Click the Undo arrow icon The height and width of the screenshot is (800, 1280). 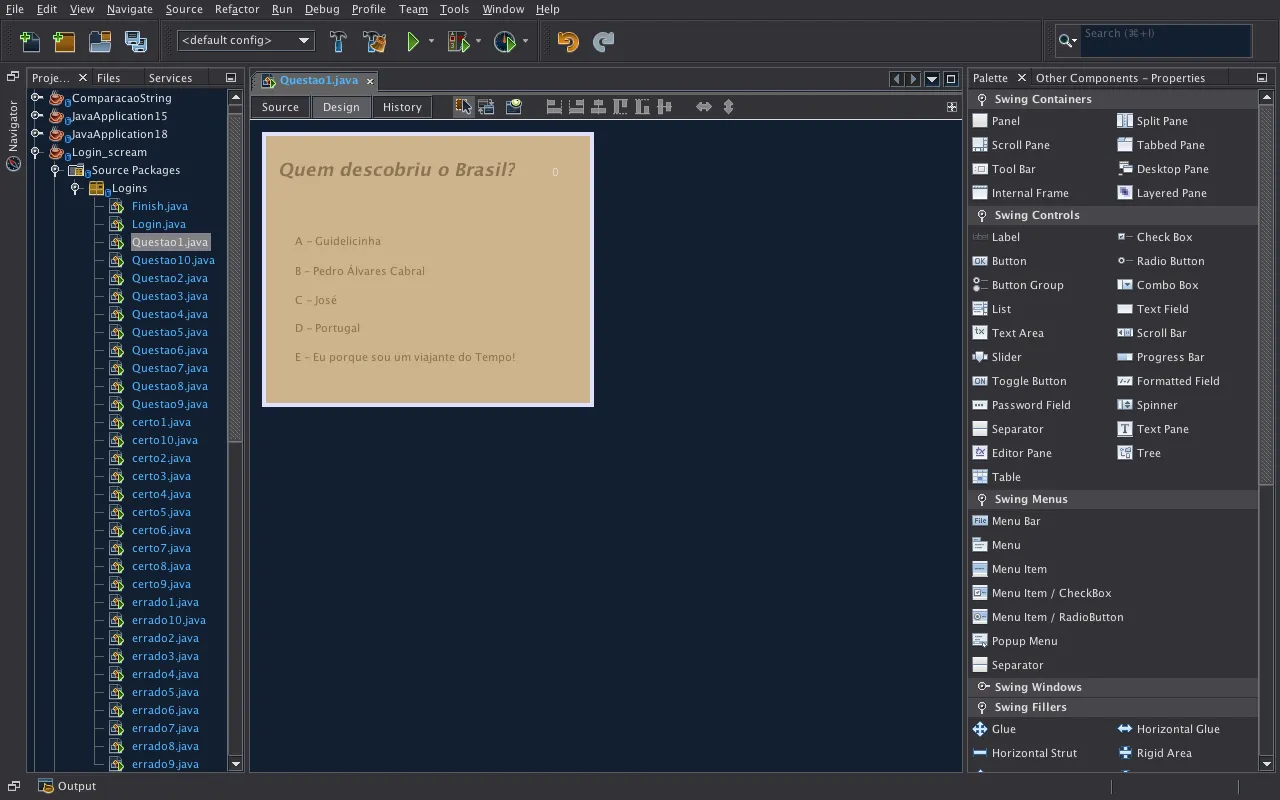coord(568,42)
